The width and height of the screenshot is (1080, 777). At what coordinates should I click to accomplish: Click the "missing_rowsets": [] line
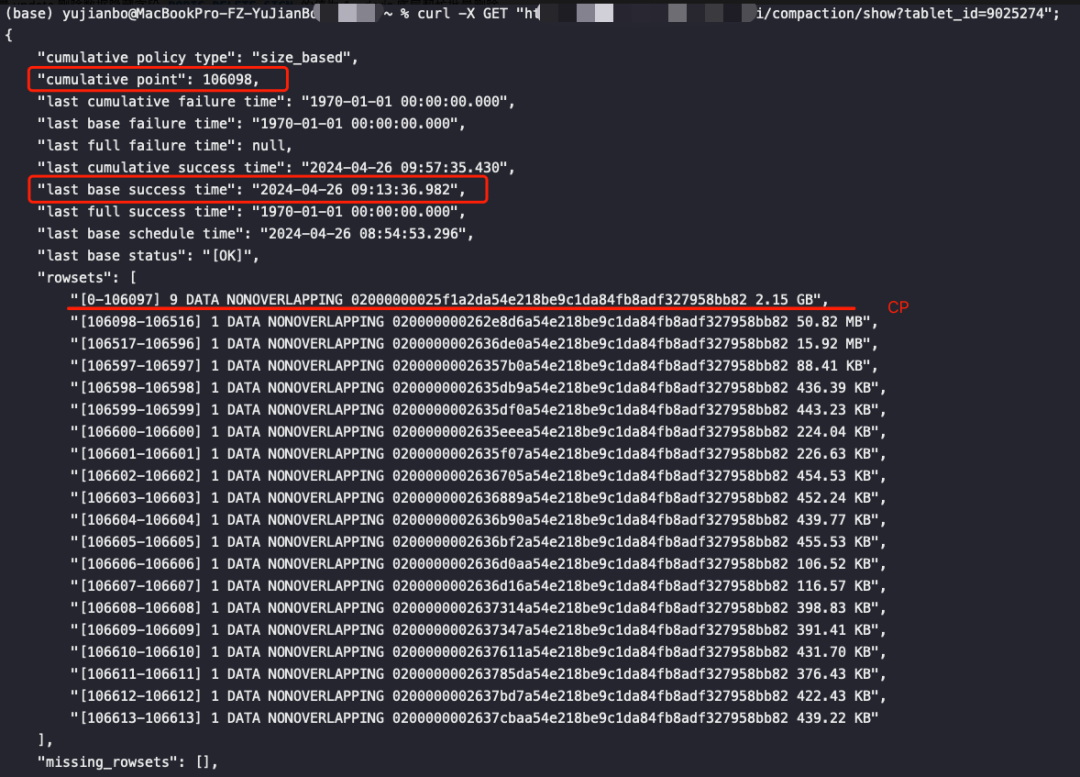click(127, 763)
